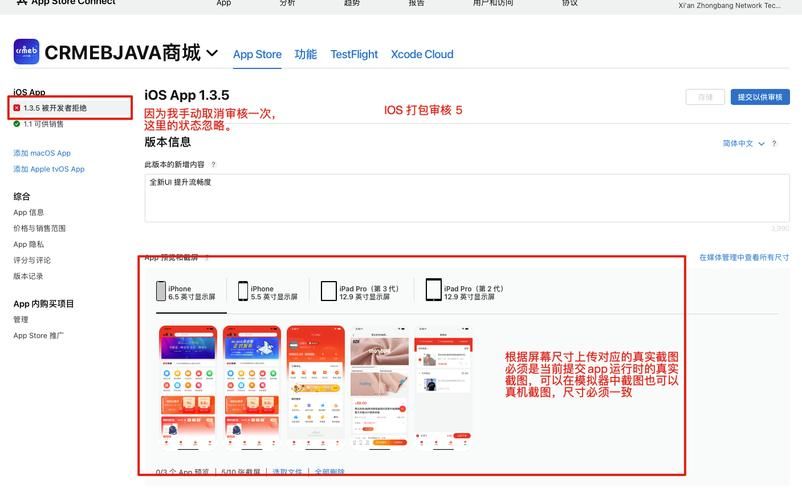The image size is (802, 500).
Task: Open 管理 under App 内购买项目
Action: pyautogui.click(x=21, y=319)
